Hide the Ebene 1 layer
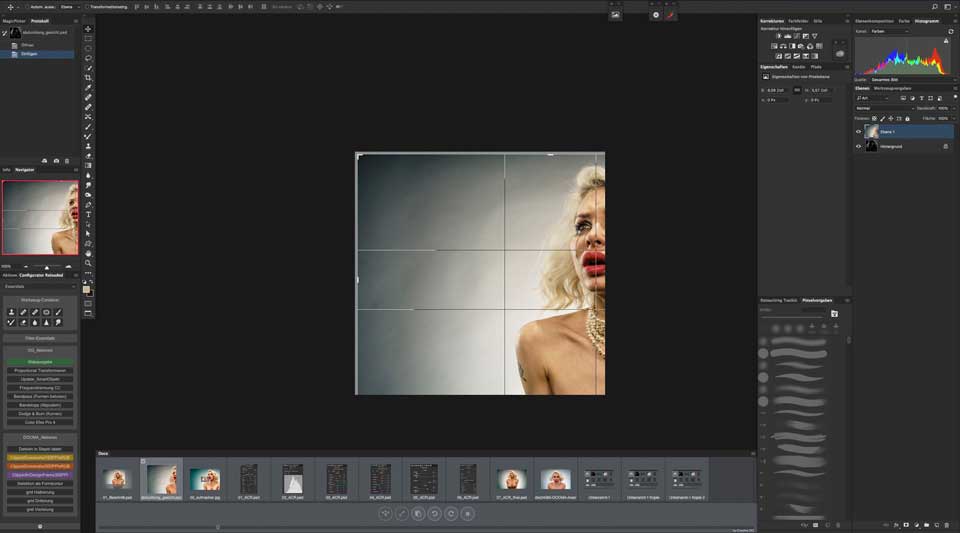The image size is (960, 533). (x=858, y=131)
